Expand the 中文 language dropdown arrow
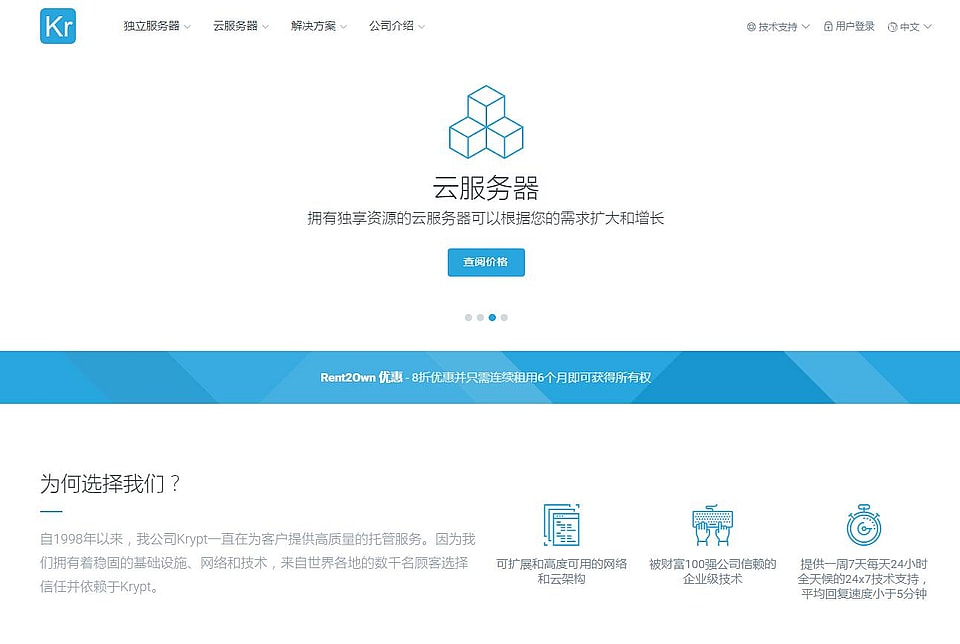Viewport: 960px width, 644px height. point(928,27)
